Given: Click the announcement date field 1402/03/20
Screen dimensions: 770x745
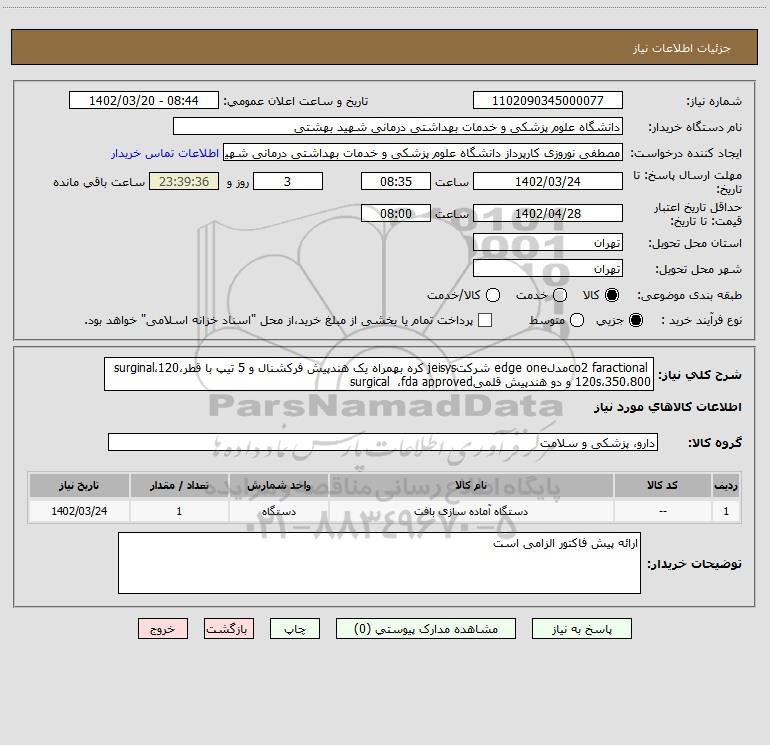Looking at the screenshot, I should (x=143, y=101).
